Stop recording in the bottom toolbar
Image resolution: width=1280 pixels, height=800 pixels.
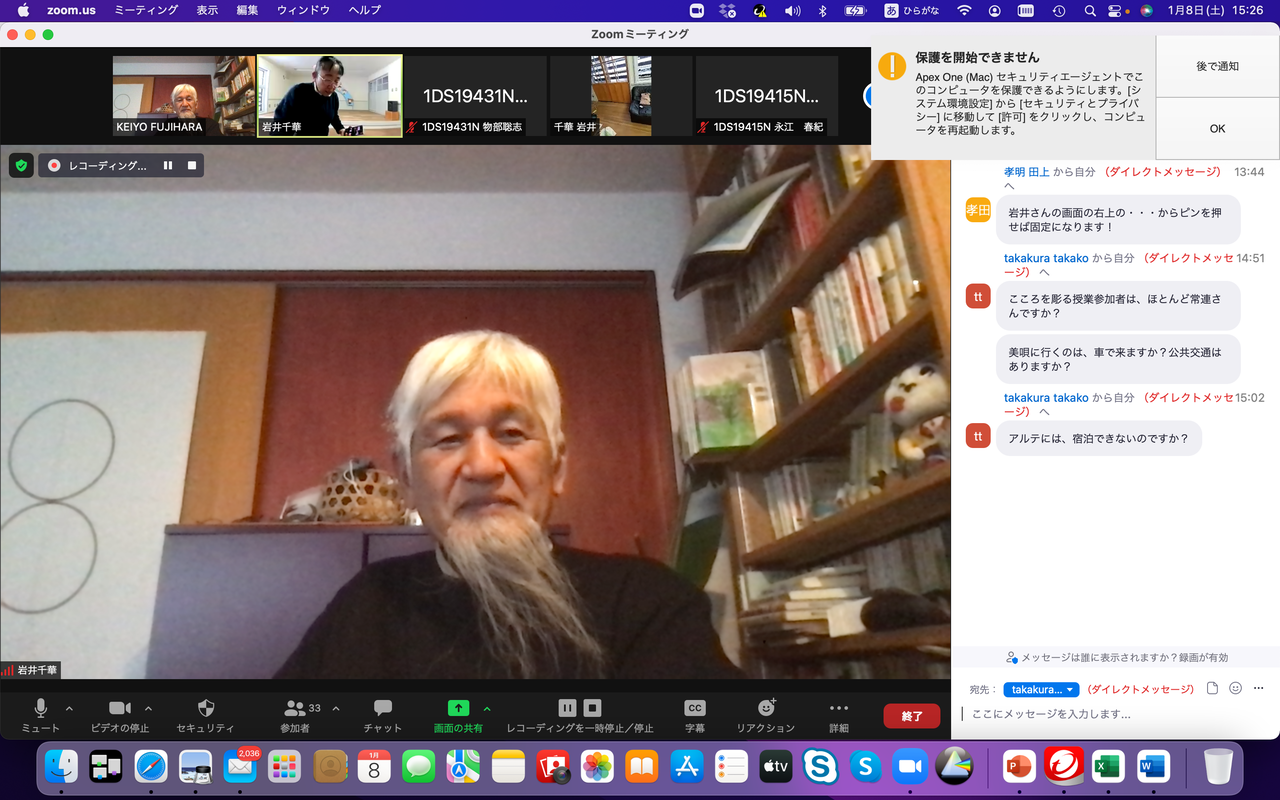592,708
